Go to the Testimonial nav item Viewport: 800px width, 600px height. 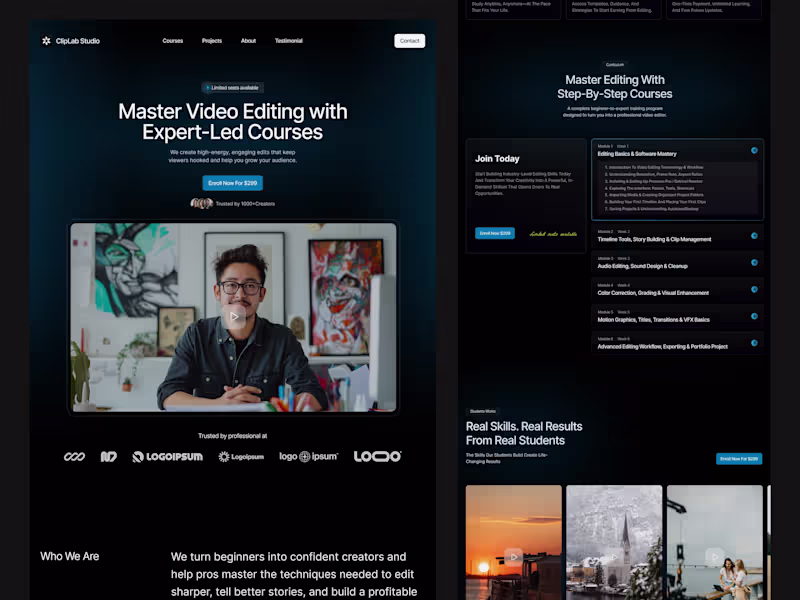click(289, 41)
